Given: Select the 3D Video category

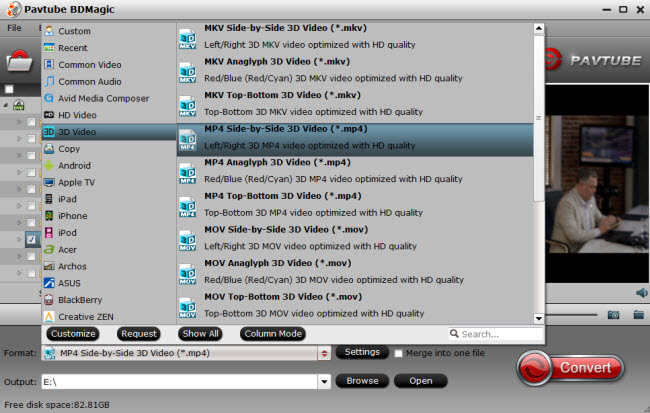Looking at the screenshot, I should point(109,132).
